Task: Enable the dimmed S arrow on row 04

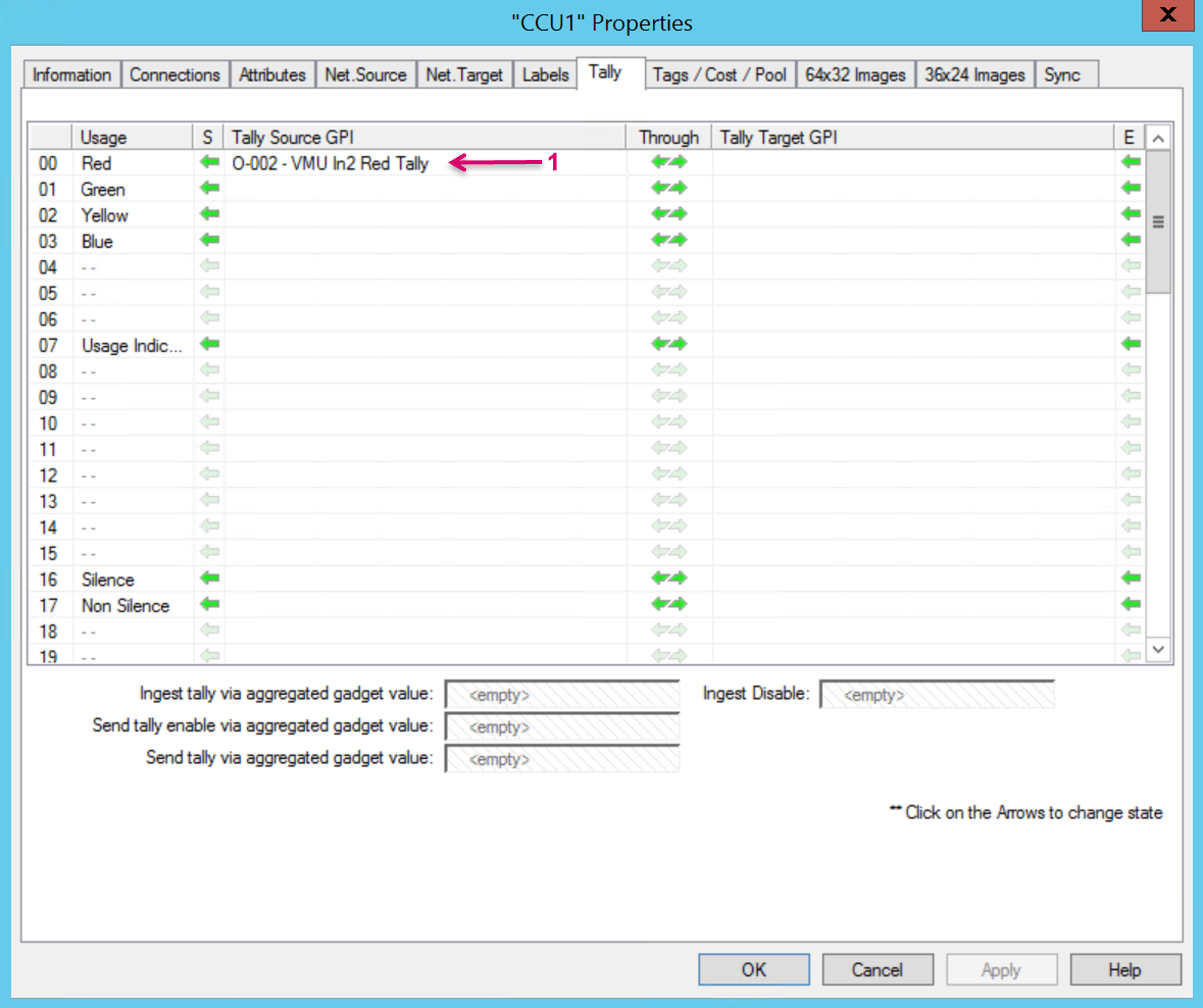Action: [210, 266]
